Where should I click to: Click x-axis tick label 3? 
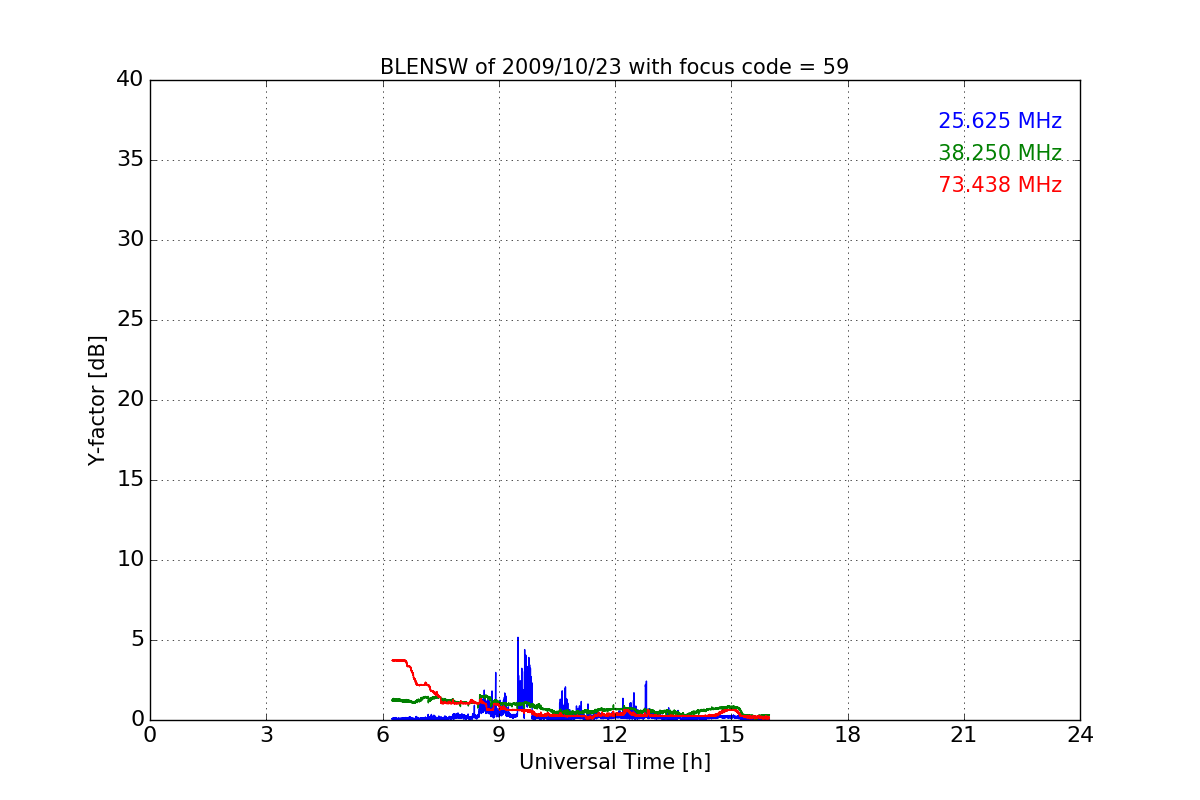[x=266, y=735]
